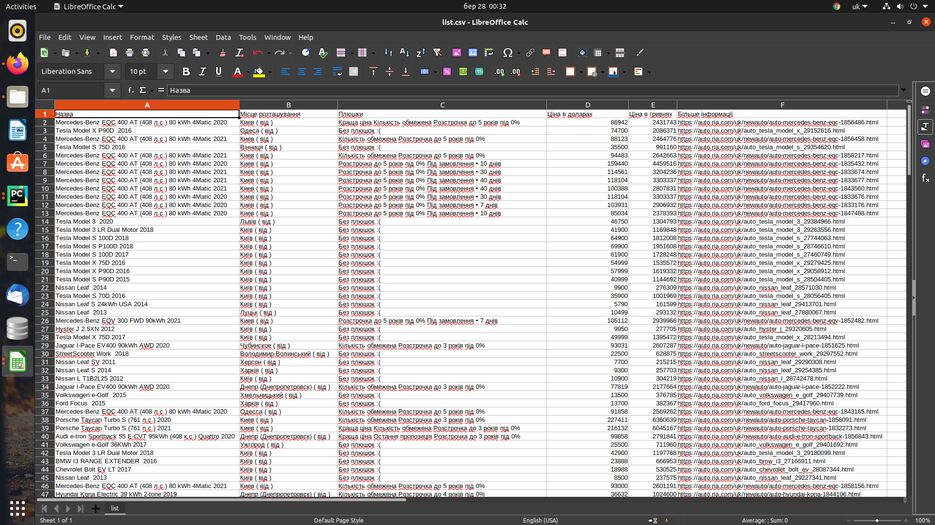Toggle Align Left
The width and height of the screenshot is (935, 525).
click(285, 72)
